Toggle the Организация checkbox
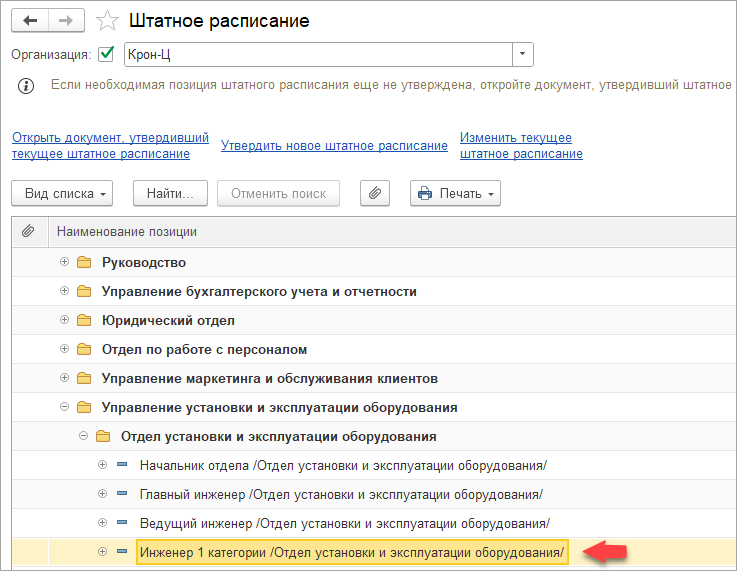 pos(107,54)
